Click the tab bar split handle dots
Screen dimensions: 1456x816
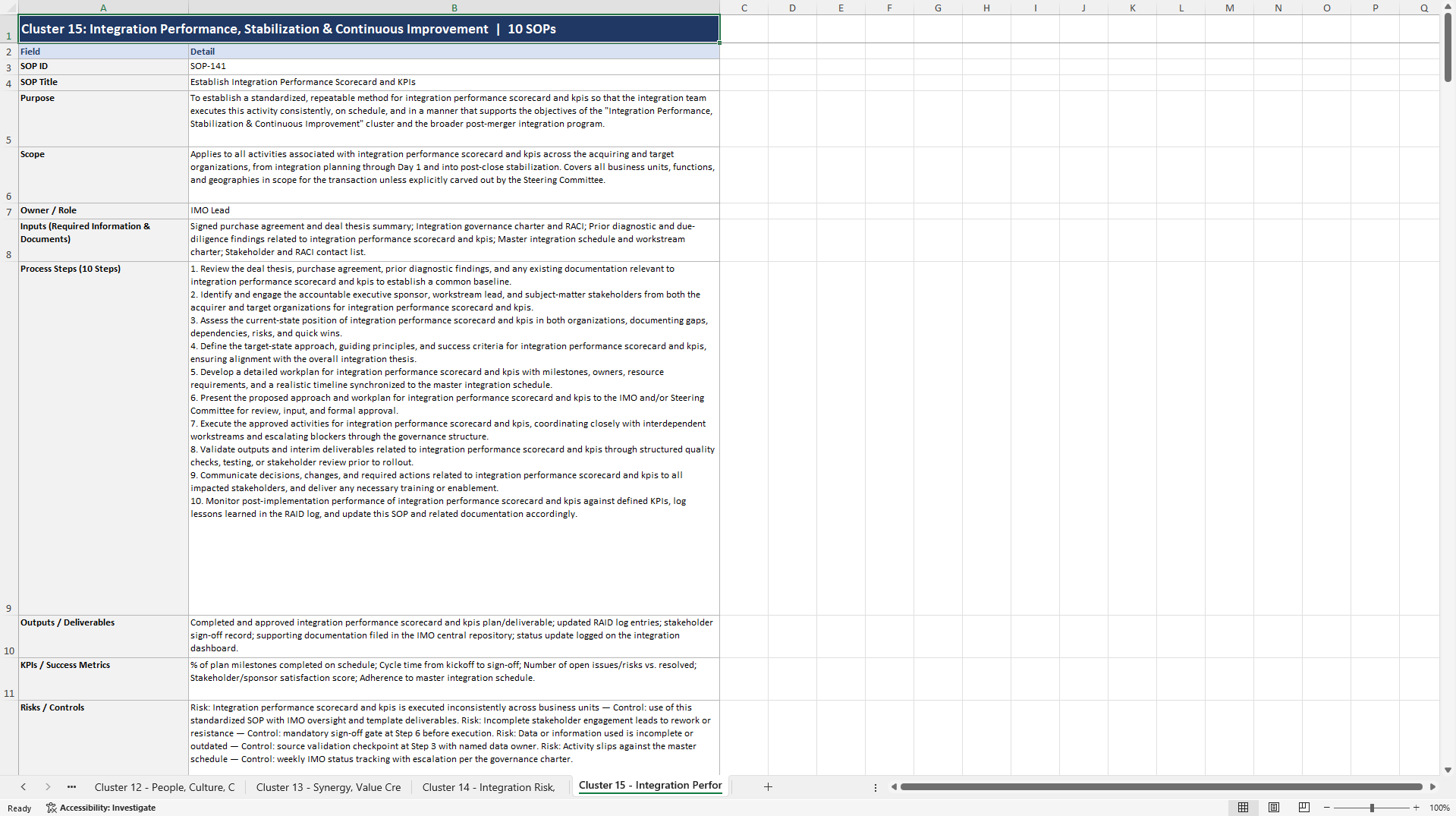[x=876, y=787]
